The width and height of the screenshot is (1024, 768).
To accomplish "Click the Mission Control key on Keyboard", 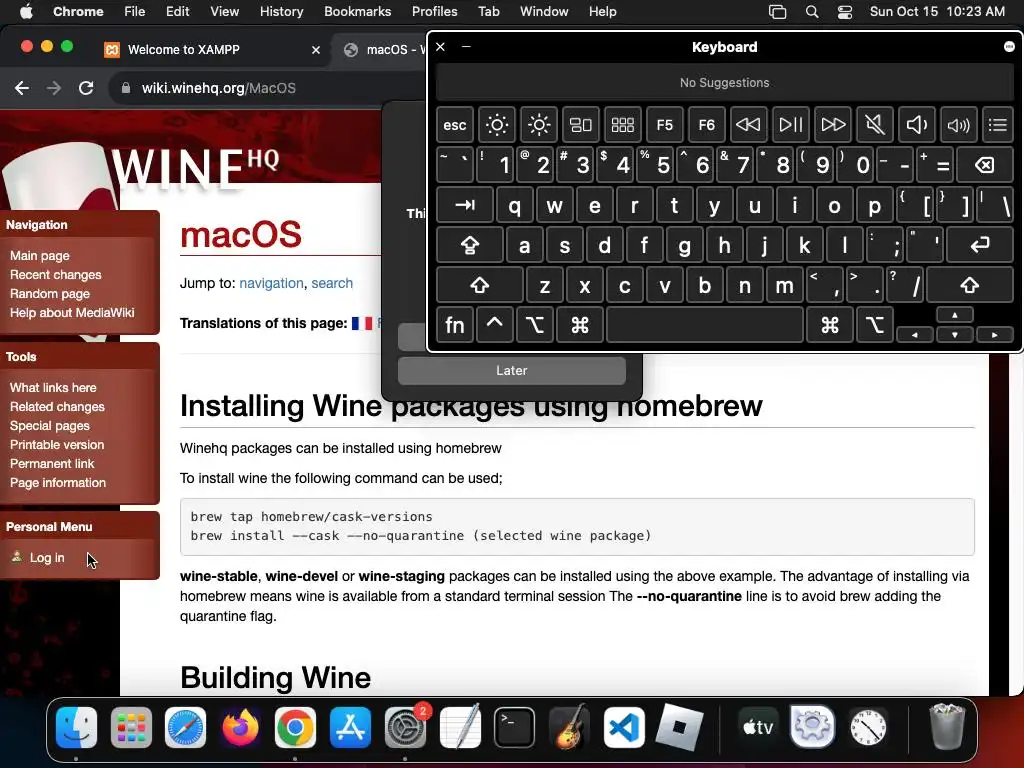I will tap(581, 125).
